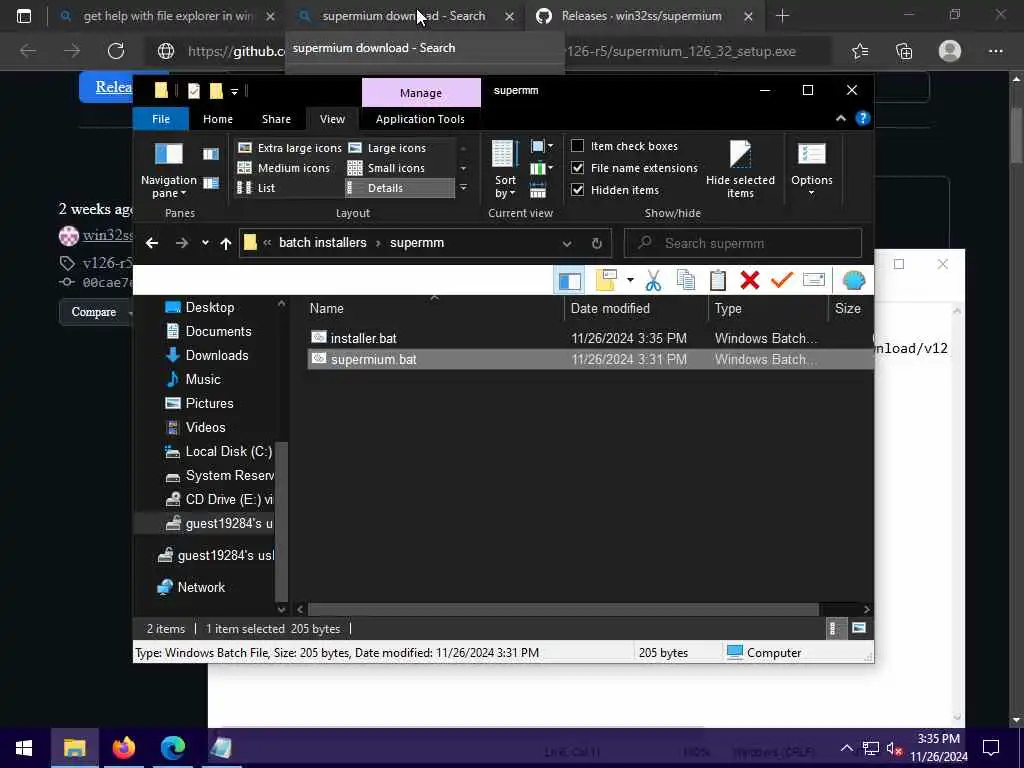Open the File menu in Explorer

click(161, 119)
